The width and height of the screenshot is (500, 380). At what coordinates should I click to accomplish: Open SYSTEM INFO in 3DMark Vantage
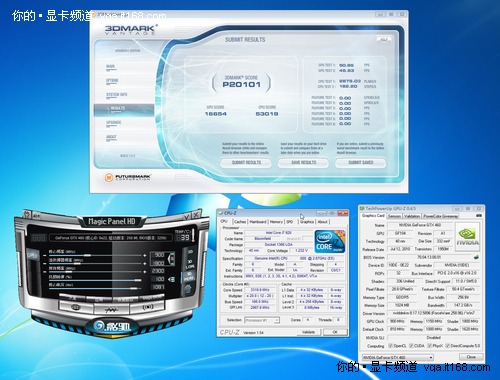pyautogui.click(x=117, y=95)
